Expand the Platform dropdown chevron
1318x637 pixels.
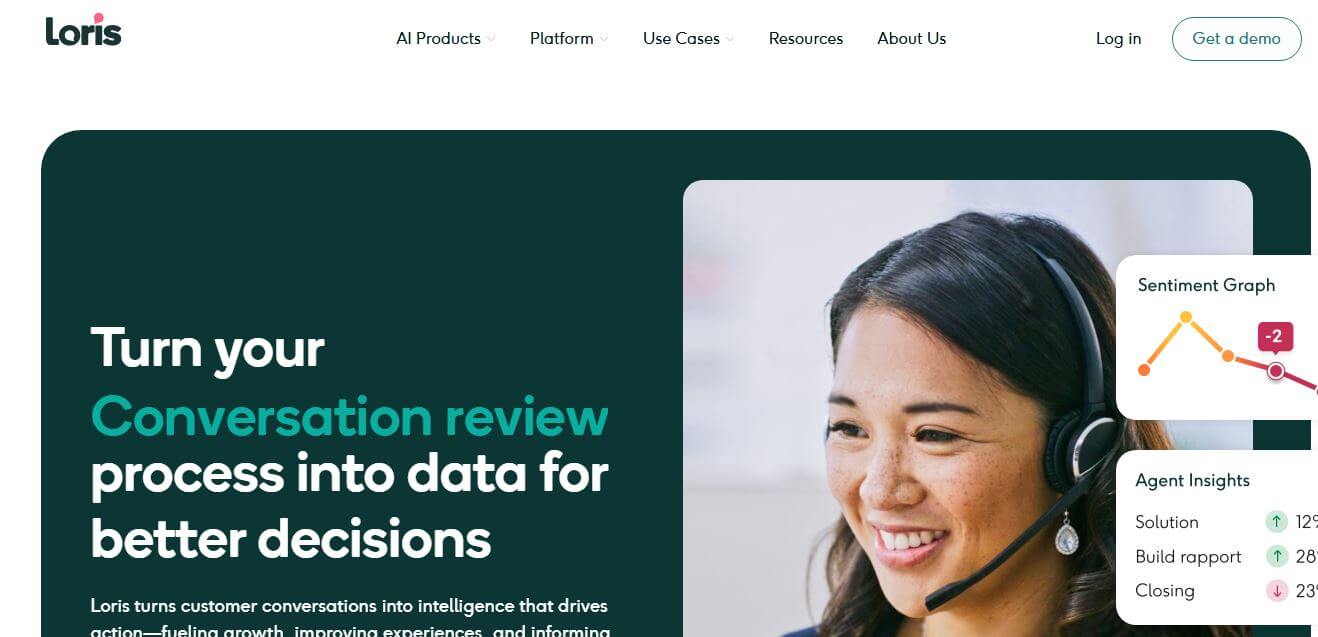click(604, 40)
